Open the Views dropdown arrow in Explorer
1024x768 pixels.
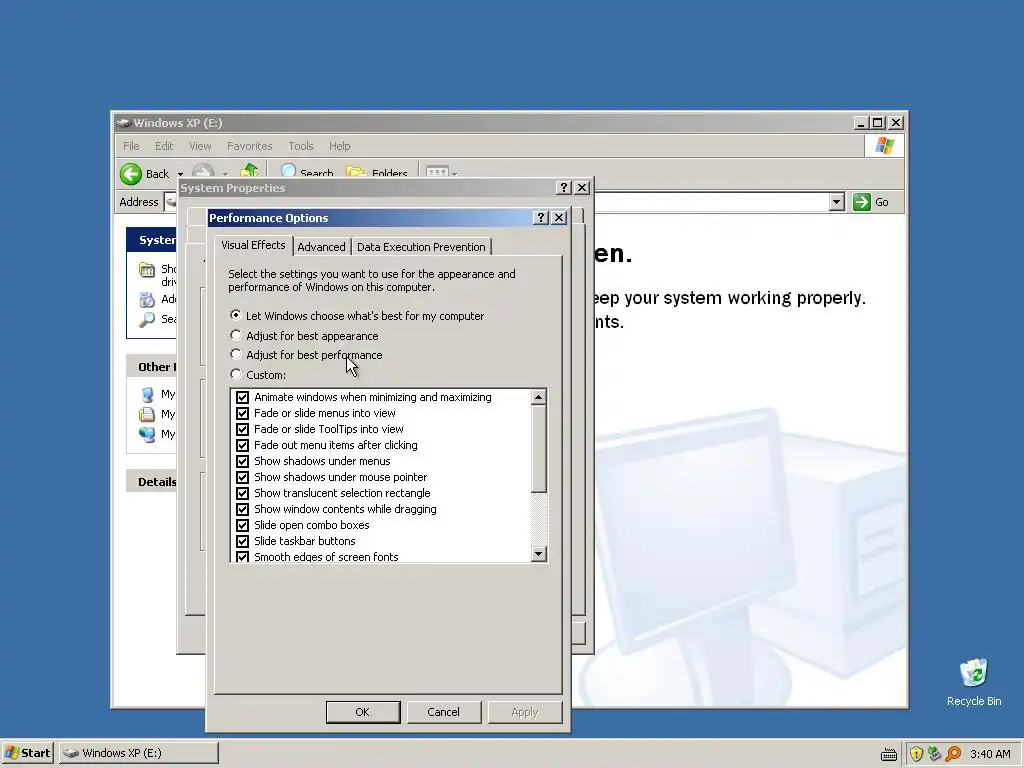pos(455,174)
